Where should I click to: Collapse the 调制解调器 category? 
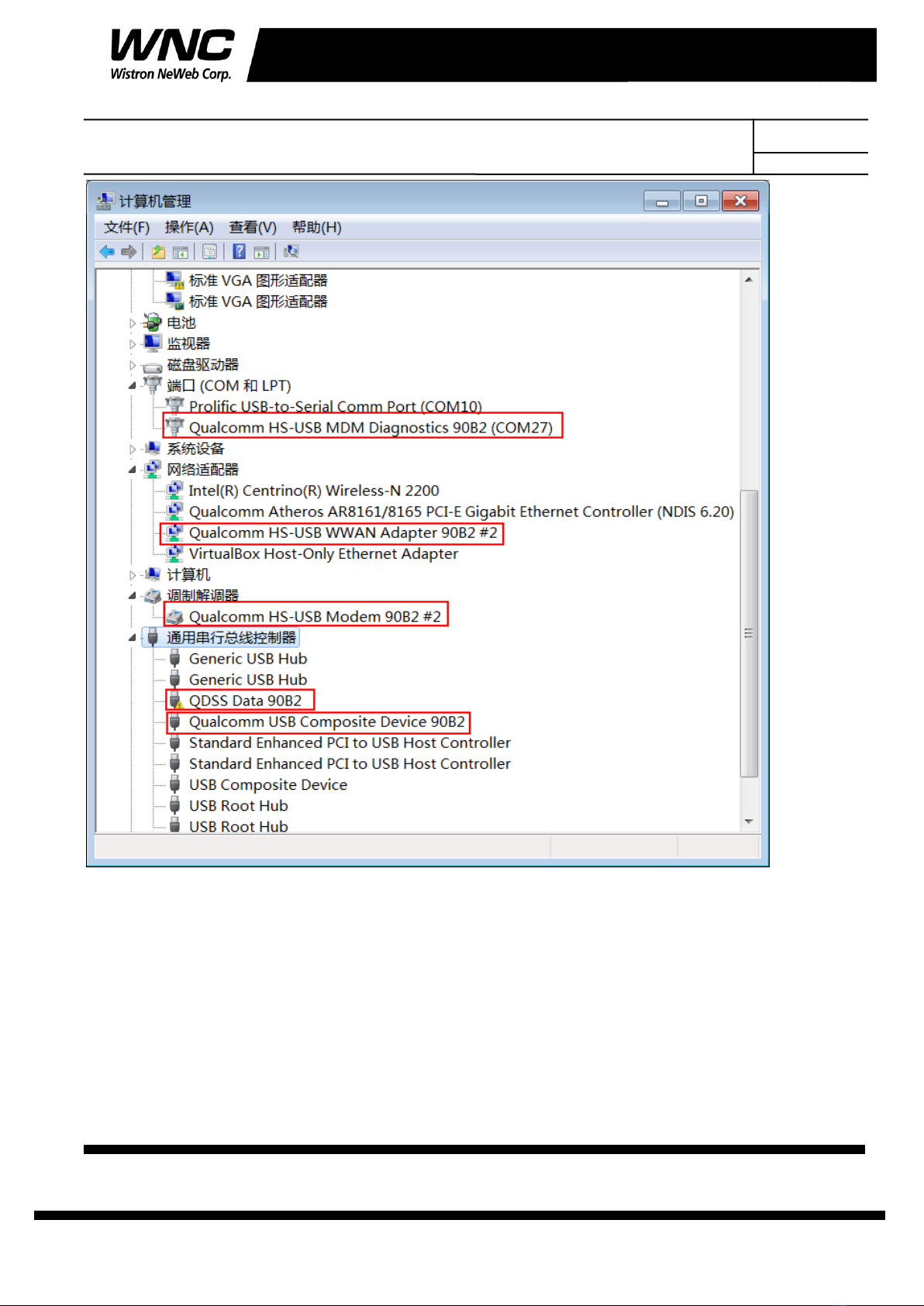click(x=133, y=596)
